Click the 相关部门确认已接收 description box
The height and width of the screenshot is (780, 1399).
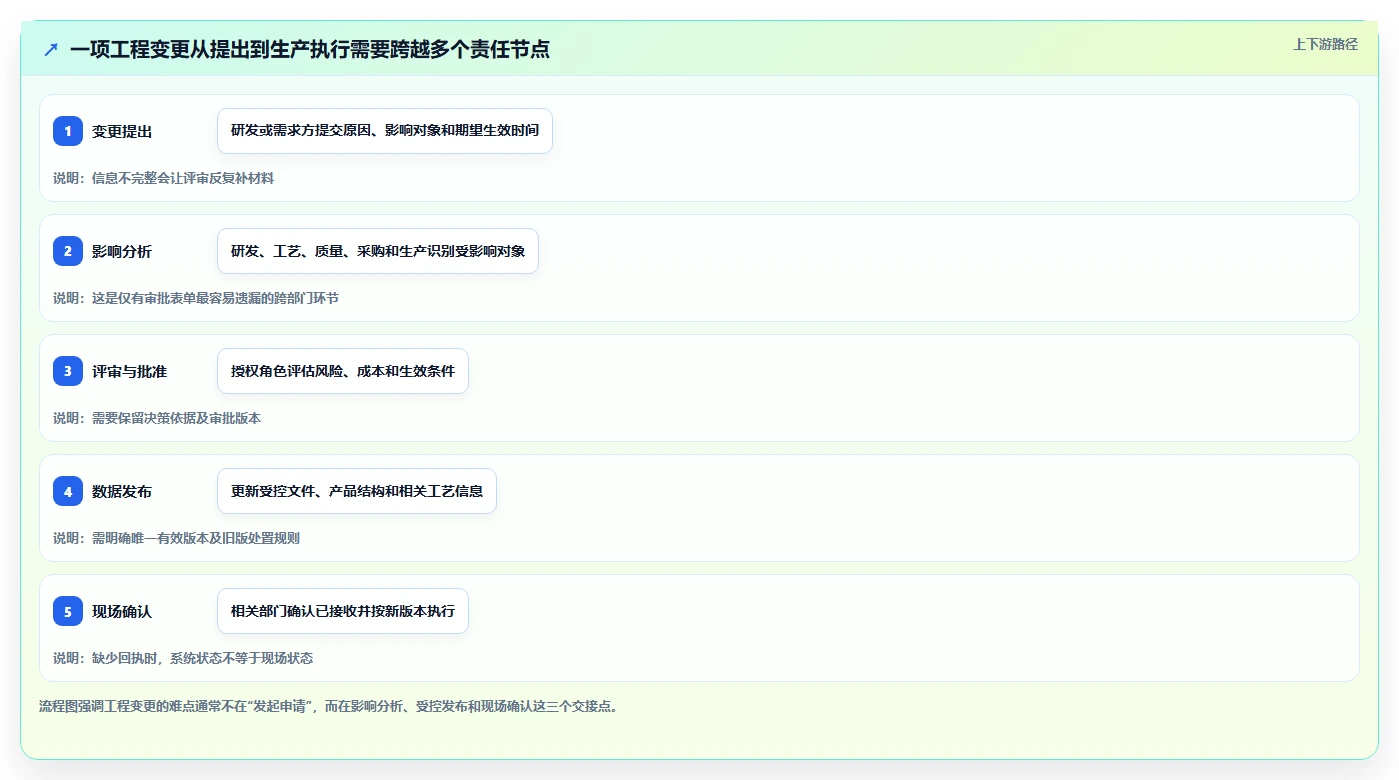(x=343, y=611)
